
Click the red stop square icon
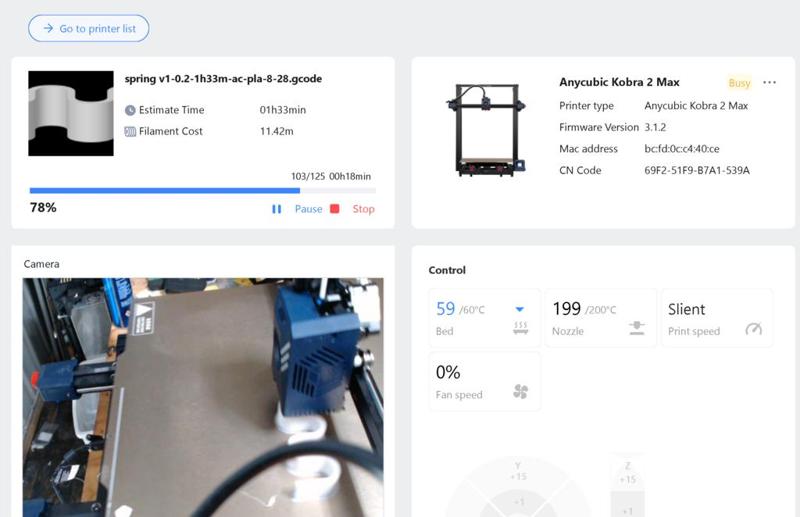(335, 209)
